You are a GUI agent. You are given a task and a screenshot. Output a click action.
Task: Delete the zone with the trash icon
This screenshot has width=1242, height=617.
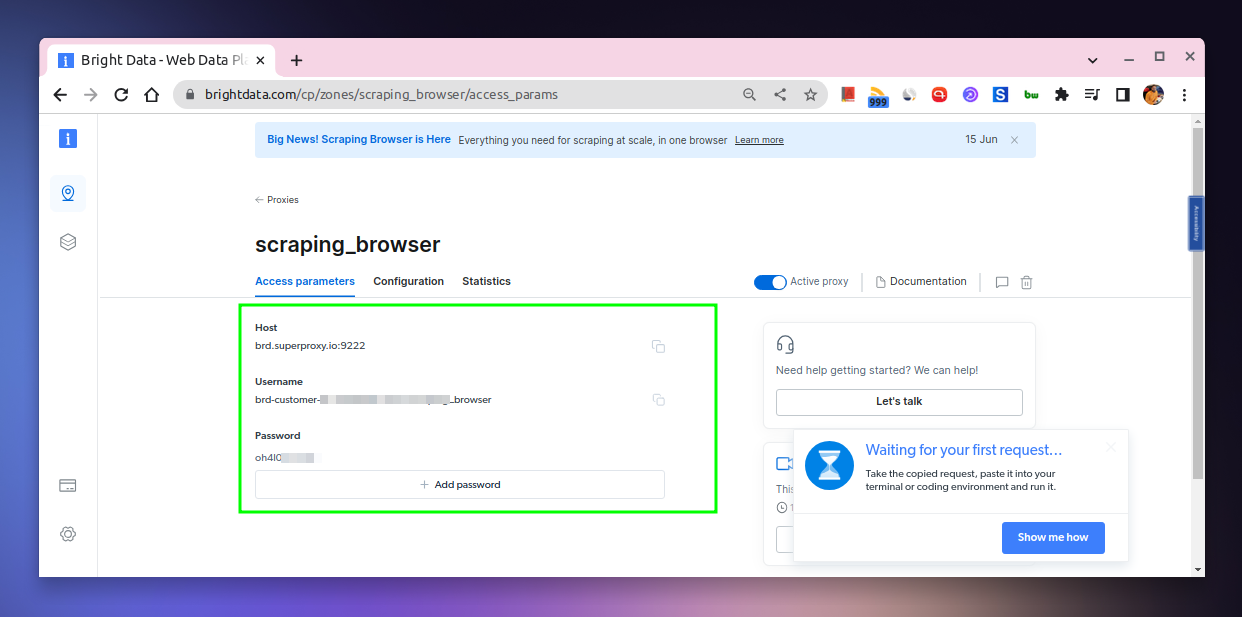click(1026, 282)
